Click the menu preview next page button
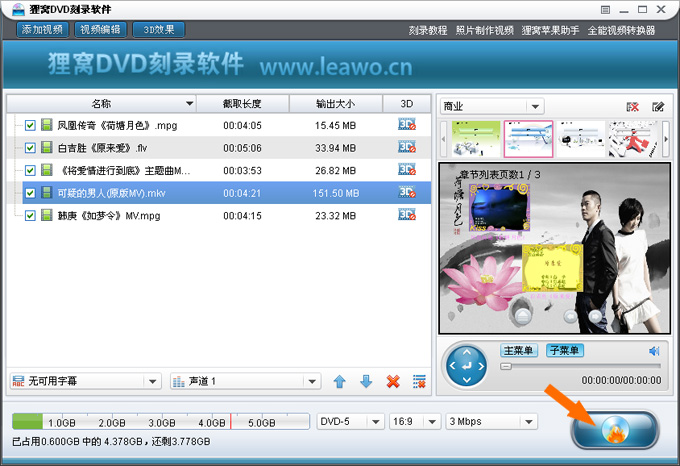Viewport: 680px width, 466px height. (595, 316)
